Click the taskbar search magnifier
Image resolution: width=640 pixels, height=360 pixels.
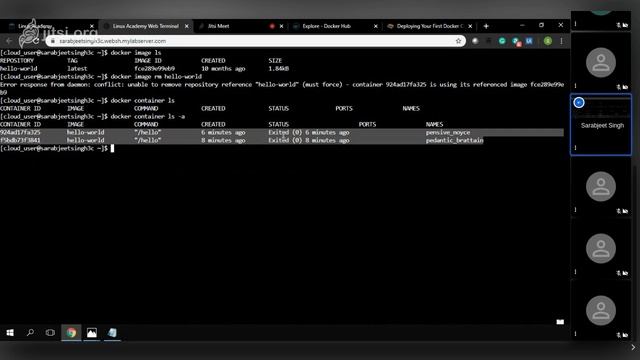[x=30, y=333]
